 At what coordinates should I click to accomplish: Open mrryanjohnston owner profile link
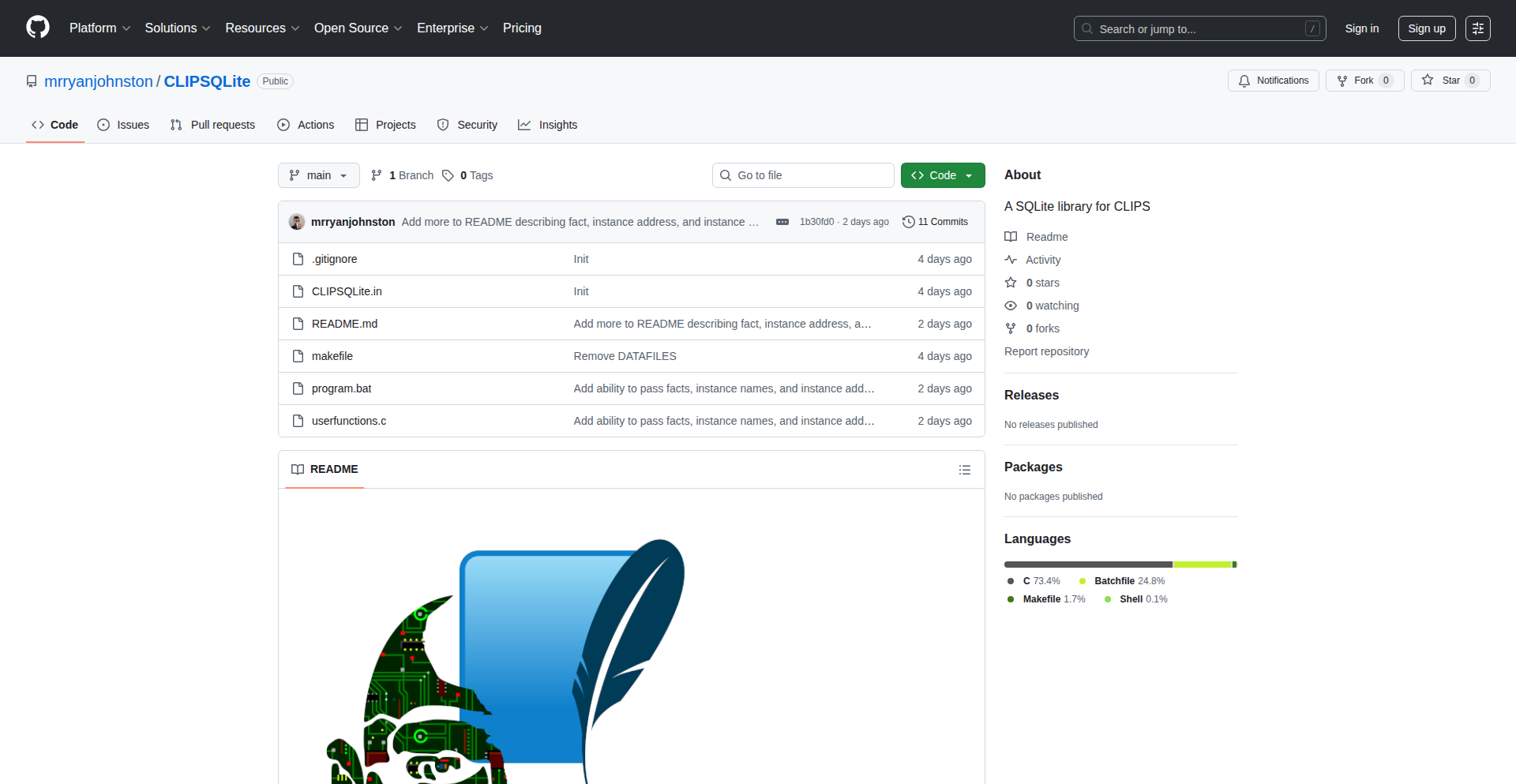[x=99, y=81]
